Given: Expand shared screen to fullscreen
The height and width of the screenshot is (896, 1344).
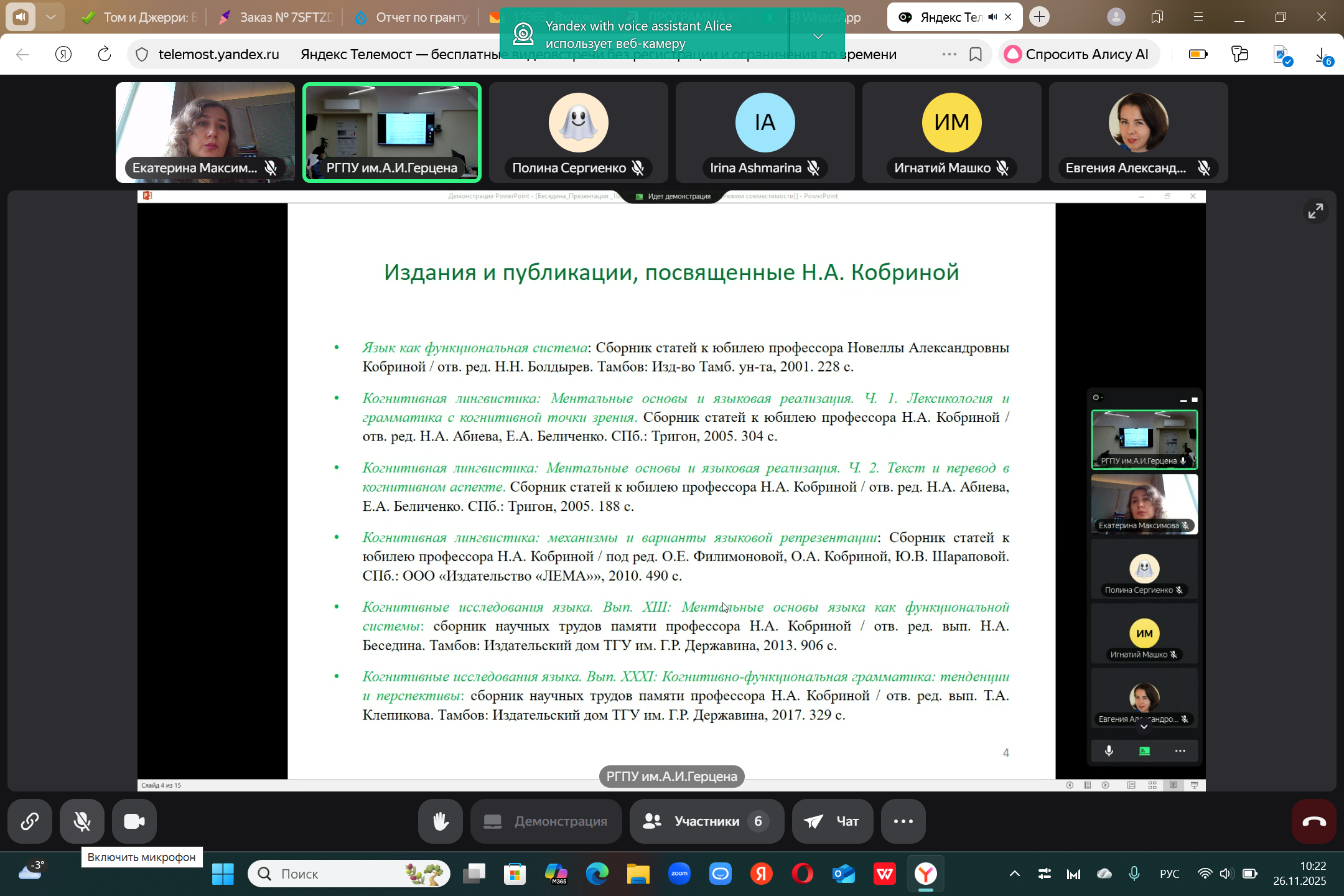Looking at the screenshot, I should tap(1315, 212).
